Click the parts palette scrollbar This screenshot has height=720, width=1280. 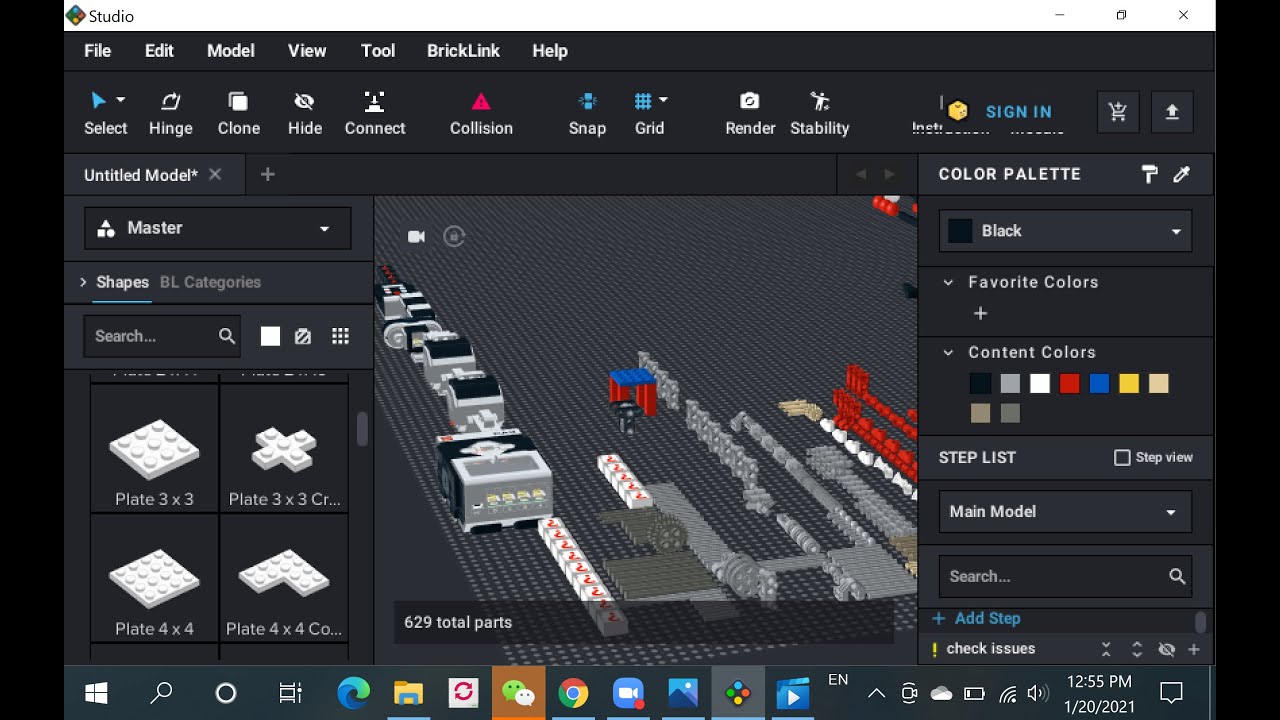click(362, 429)
